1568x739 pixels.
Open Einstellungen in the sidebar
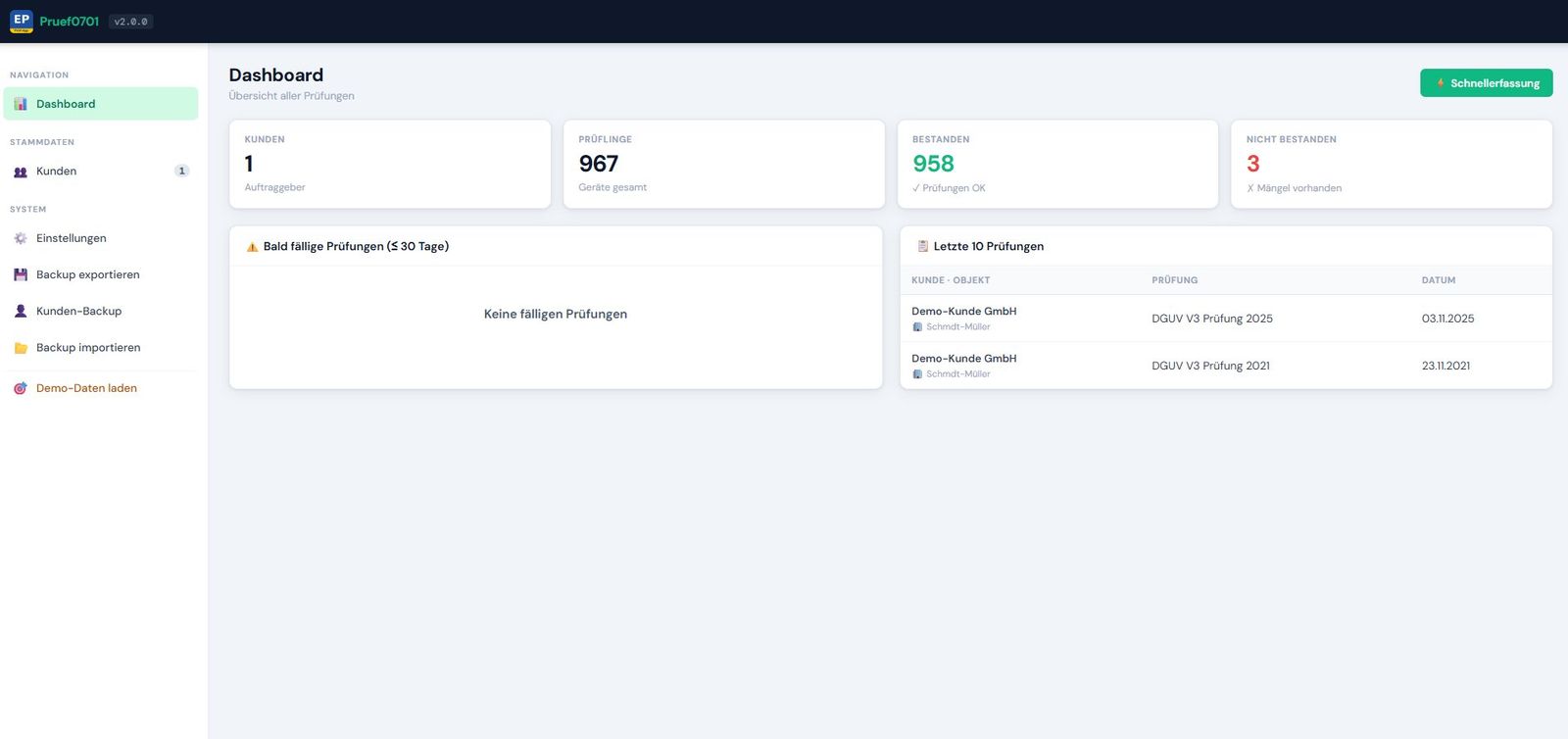click(x=101, y=238)
